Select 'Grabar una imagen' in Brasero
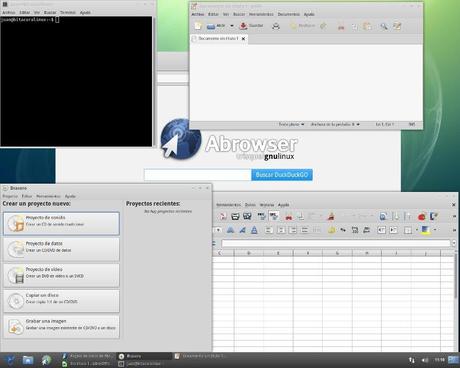 click(61, 327)
